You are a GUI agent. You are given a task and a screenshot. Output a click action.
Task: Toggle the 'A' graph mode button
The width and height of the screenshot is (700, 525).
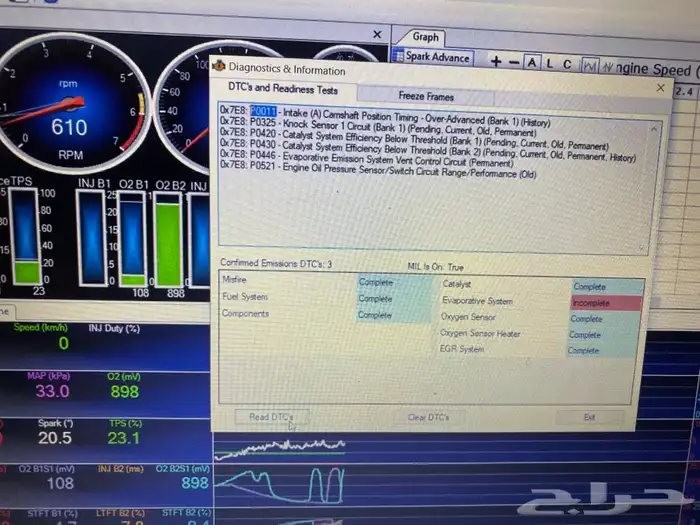(532, 62)
